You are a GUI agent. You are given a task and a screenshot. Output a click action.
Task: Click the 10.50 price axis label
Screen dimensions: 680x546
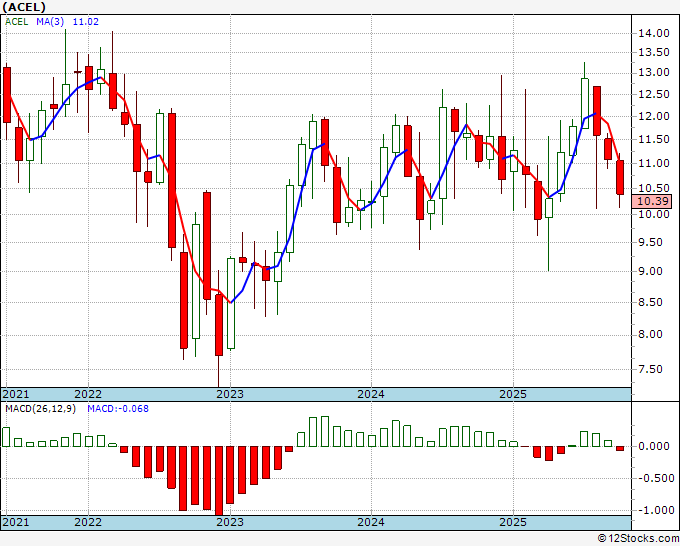(654, 188)
